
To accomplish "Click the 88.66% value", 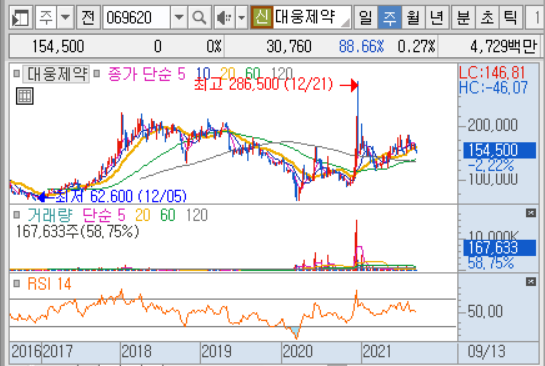I will point(361,46).
